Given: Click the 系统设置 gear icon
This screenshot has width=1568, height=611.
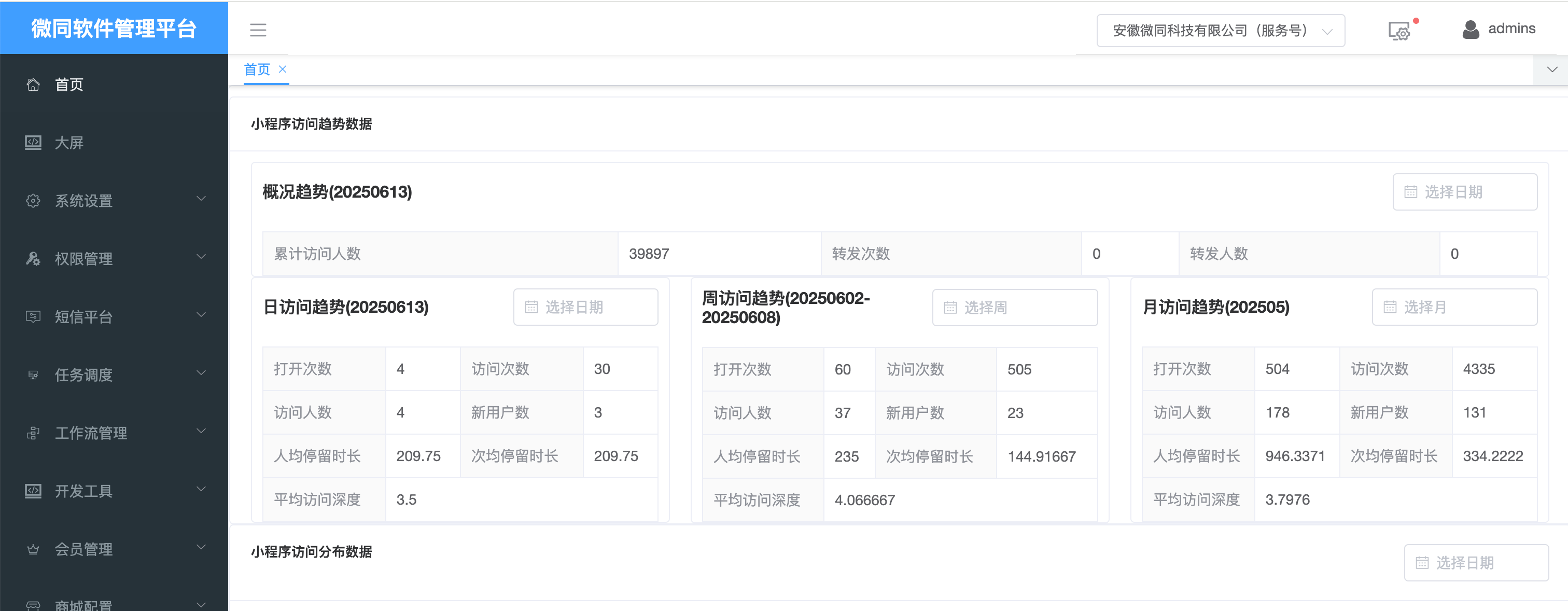Looking at the screenshot, I should click(x=34, y=200).
